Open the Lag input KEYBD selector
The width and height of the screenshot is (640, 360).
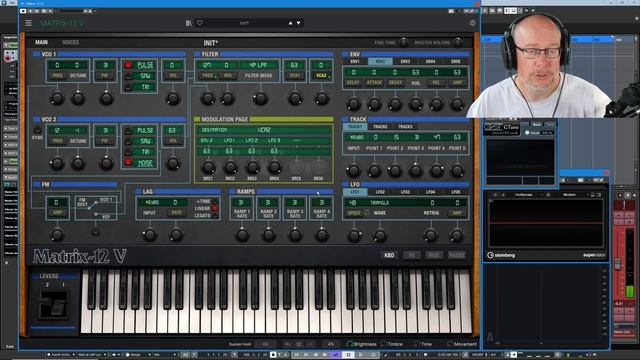(x=149, y=202)
